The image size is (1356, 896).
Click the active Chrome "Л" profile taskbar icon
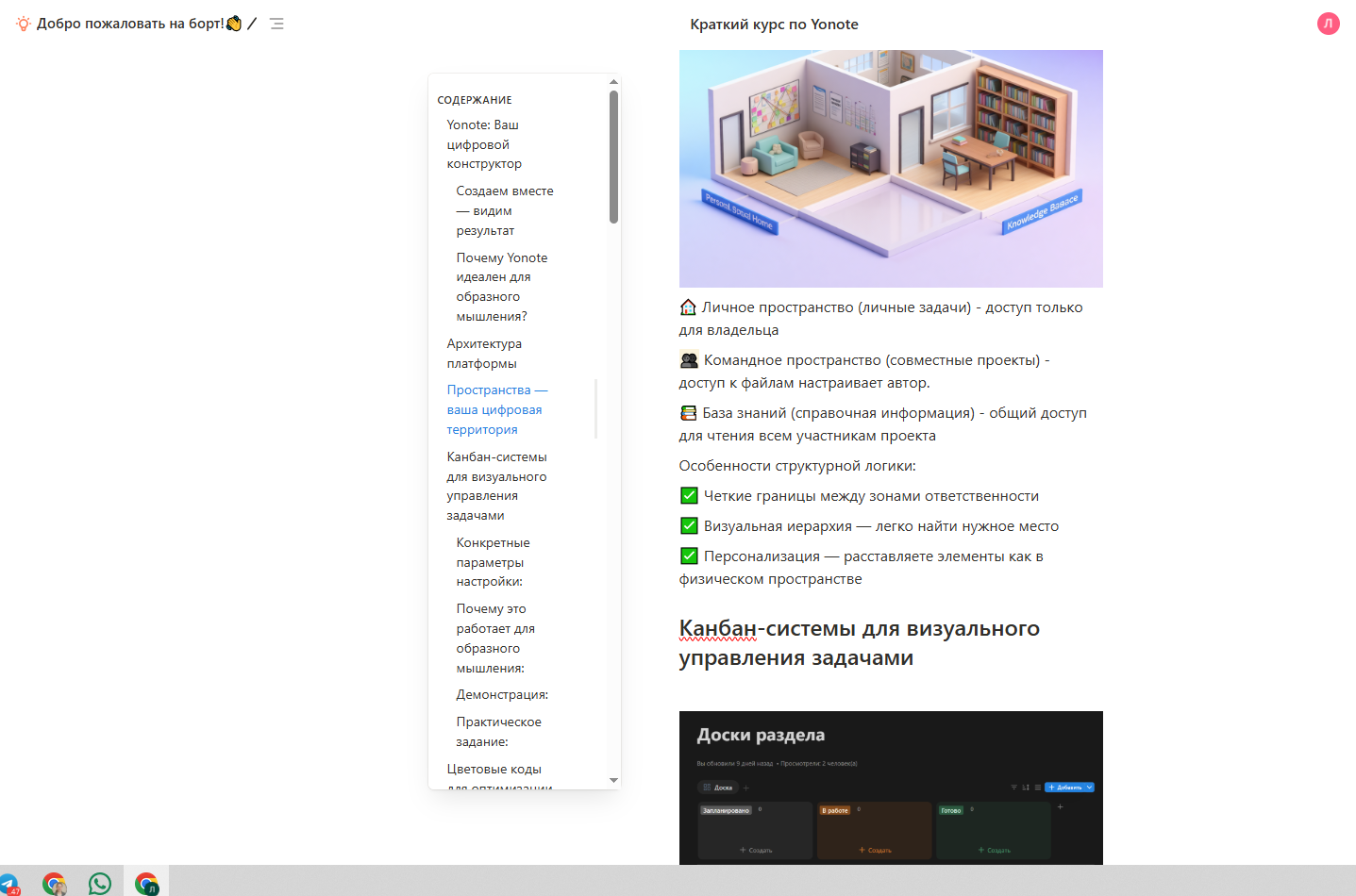[x=146, y=884]
